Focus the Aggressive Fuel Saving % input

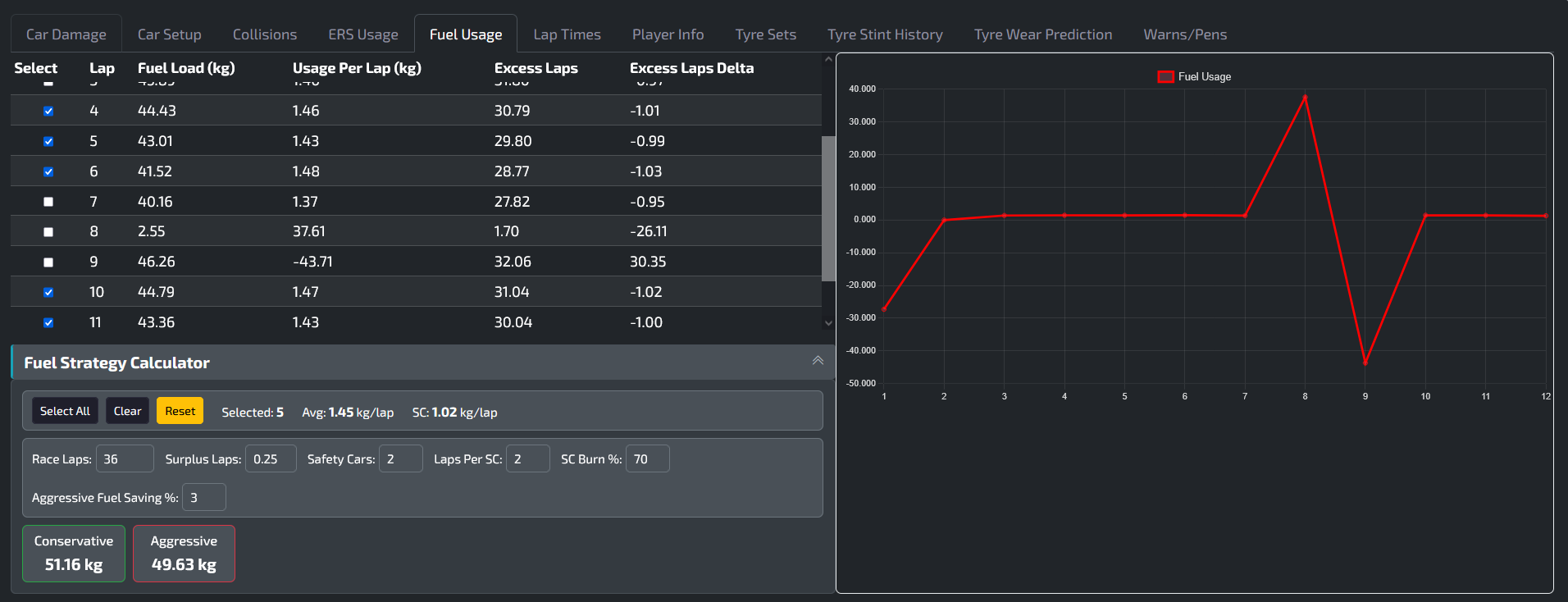(204, 497)
